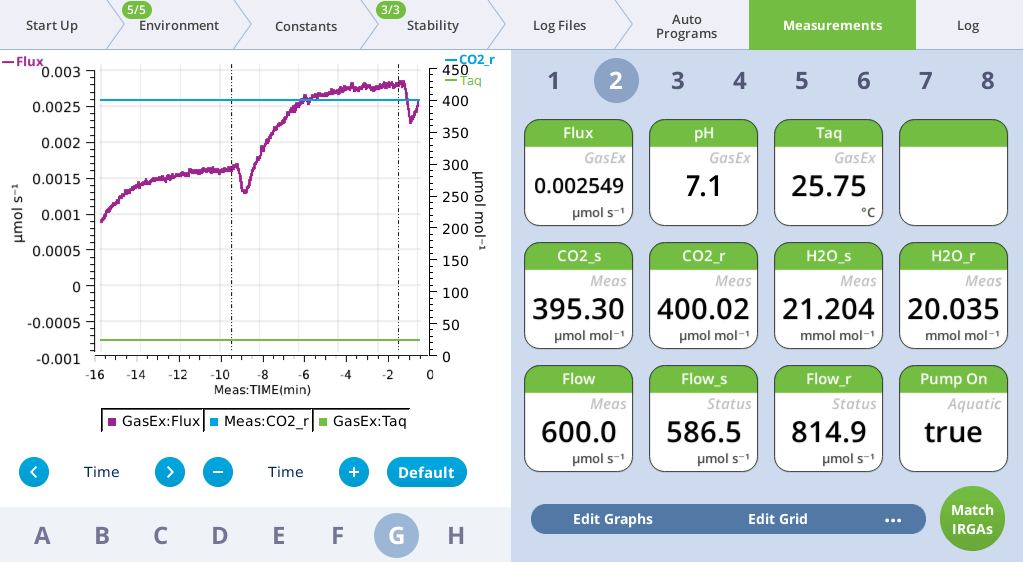Switch to graph page H
The height and width of the screenshot is (562, 1023).
456,536
